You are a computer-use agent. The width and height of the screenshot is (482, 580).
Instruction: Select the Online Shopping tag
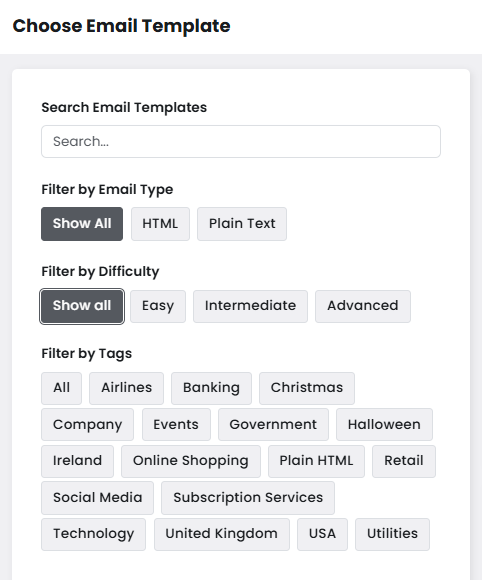click(x=191, y=461)
